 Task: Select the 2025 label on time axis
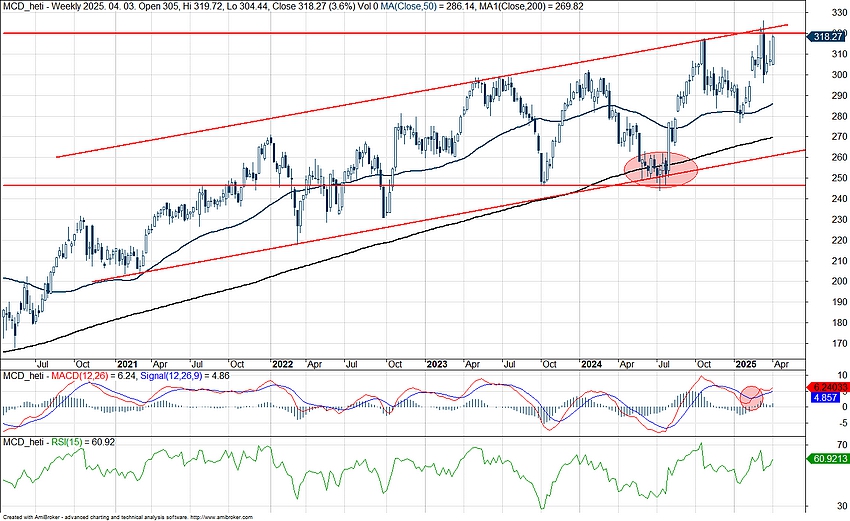point(746,363)
